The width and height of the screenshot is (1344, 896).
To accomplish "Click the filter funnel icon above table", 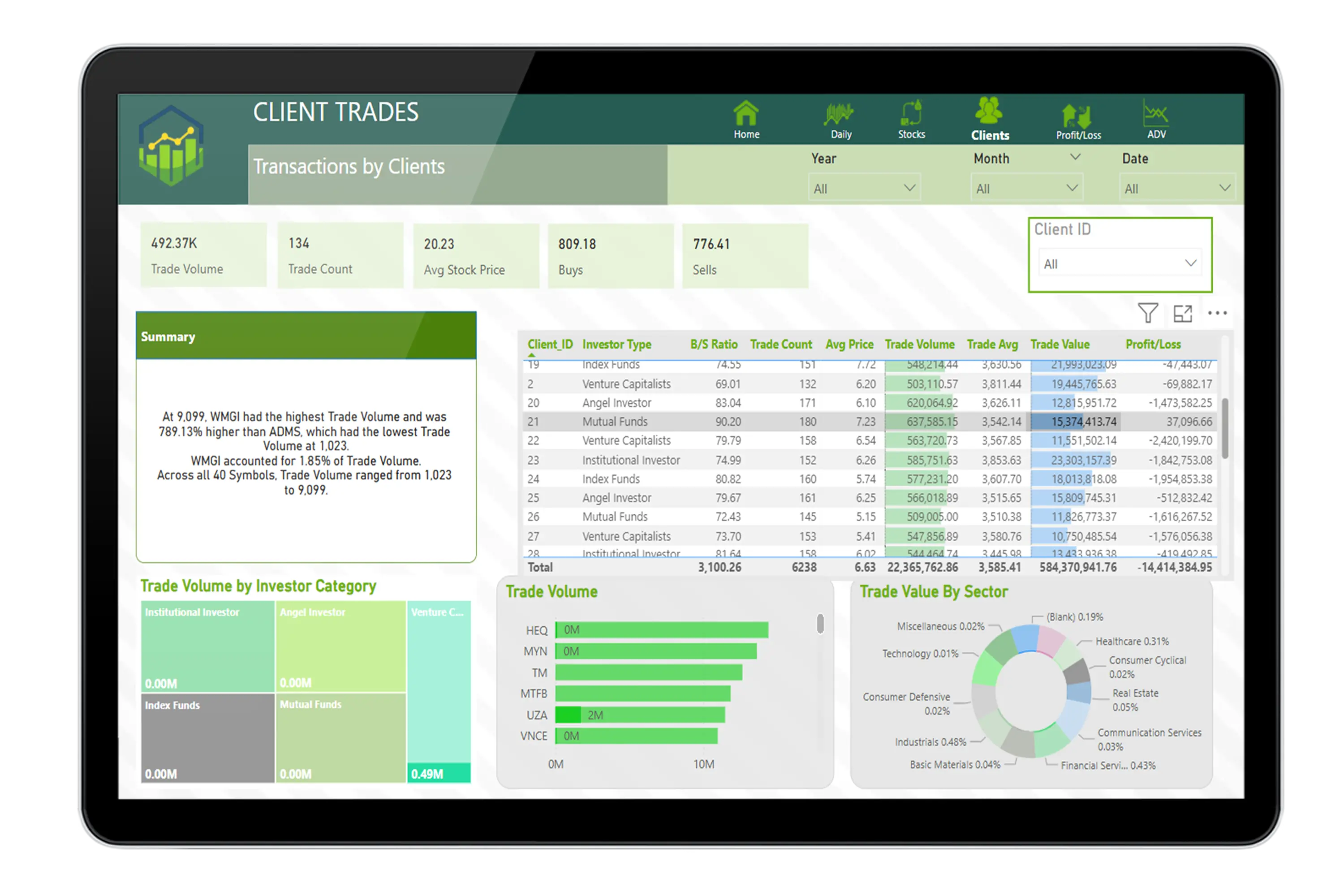I will coord(1147,313).
